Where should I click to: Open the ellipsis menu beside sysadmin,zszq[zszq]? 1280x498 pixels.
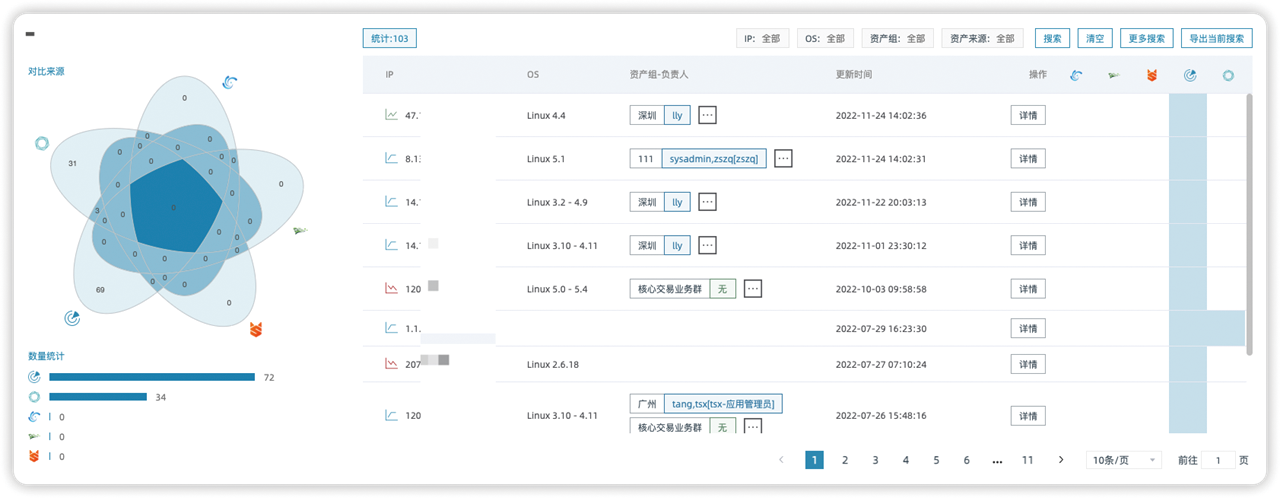[783, 158]
